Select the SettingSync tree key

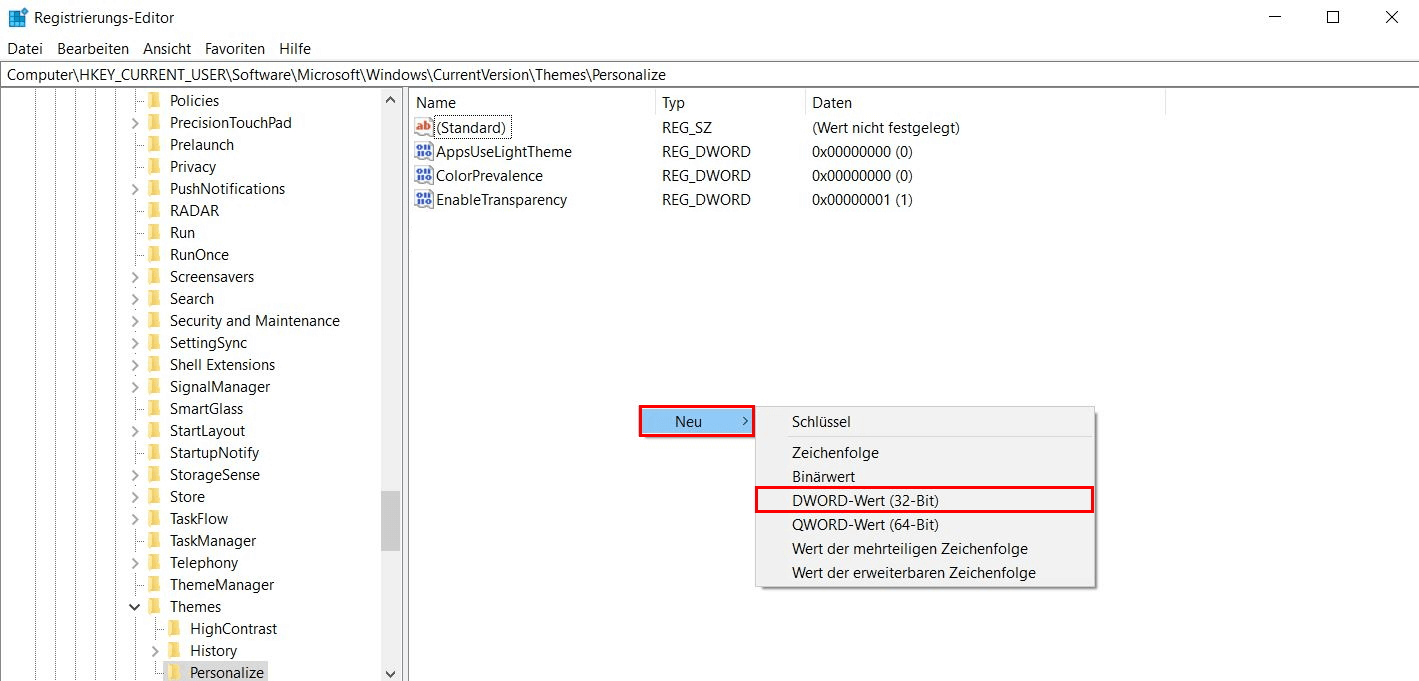tap(208, 342)
